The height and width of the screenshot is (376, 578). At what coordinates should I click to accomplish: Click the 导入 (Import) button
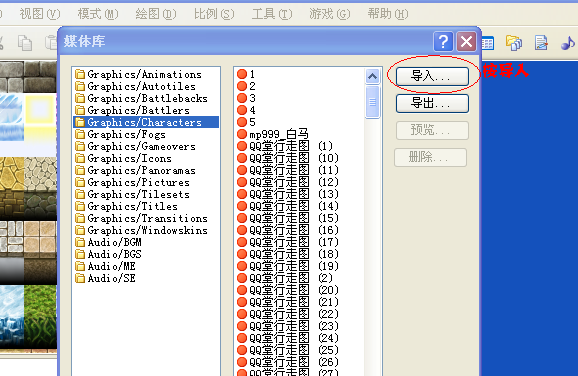click(432, 76)
